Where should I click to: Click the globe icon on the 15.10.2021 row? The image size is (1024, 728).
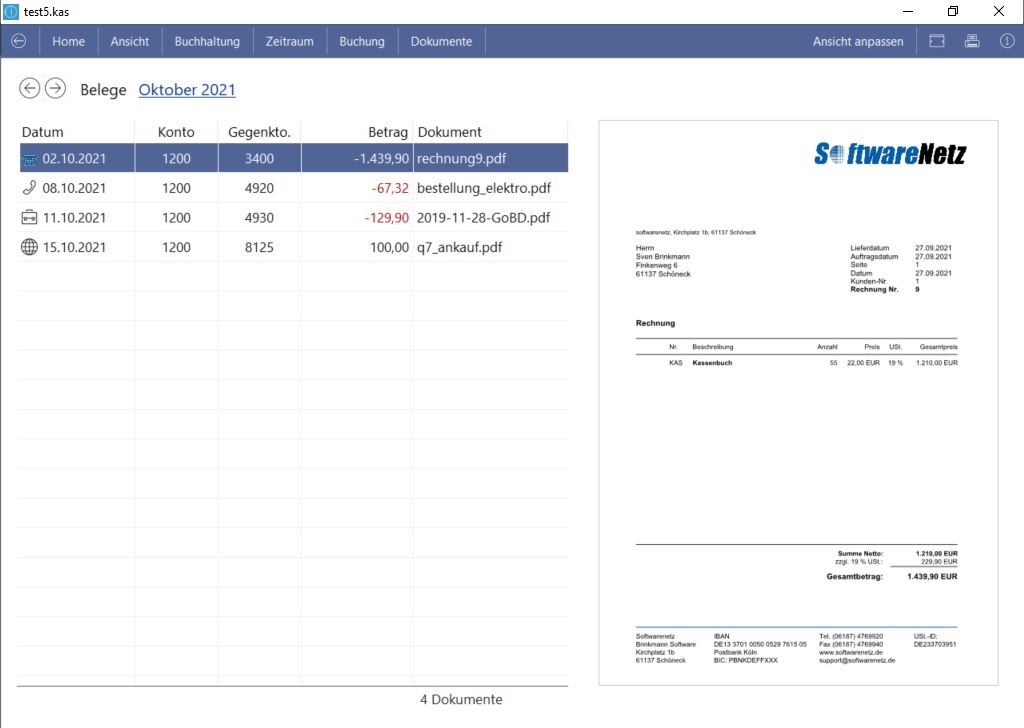[x=30, y=247]
